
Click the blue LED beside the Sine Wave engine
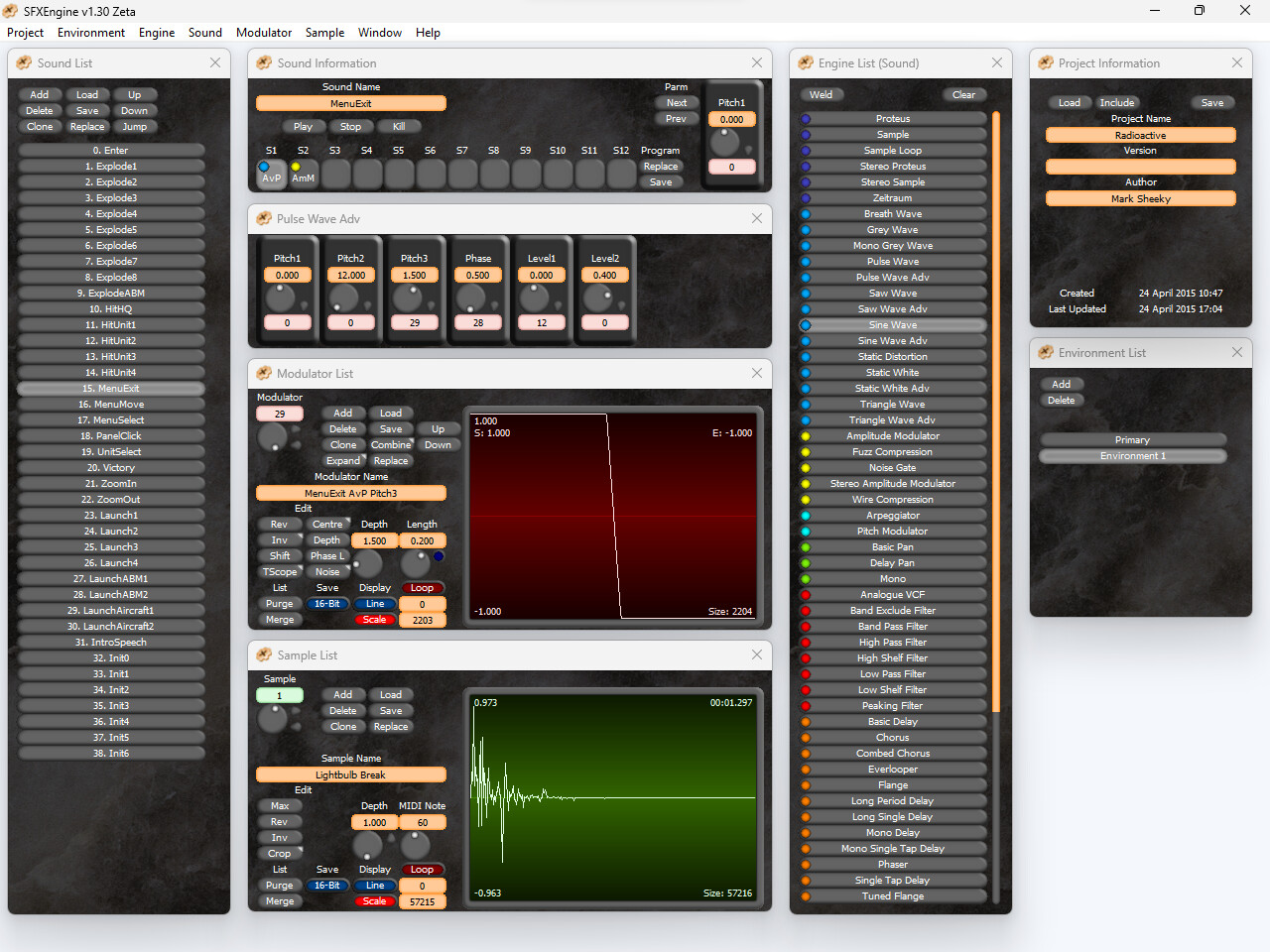[x=805, y=324]
